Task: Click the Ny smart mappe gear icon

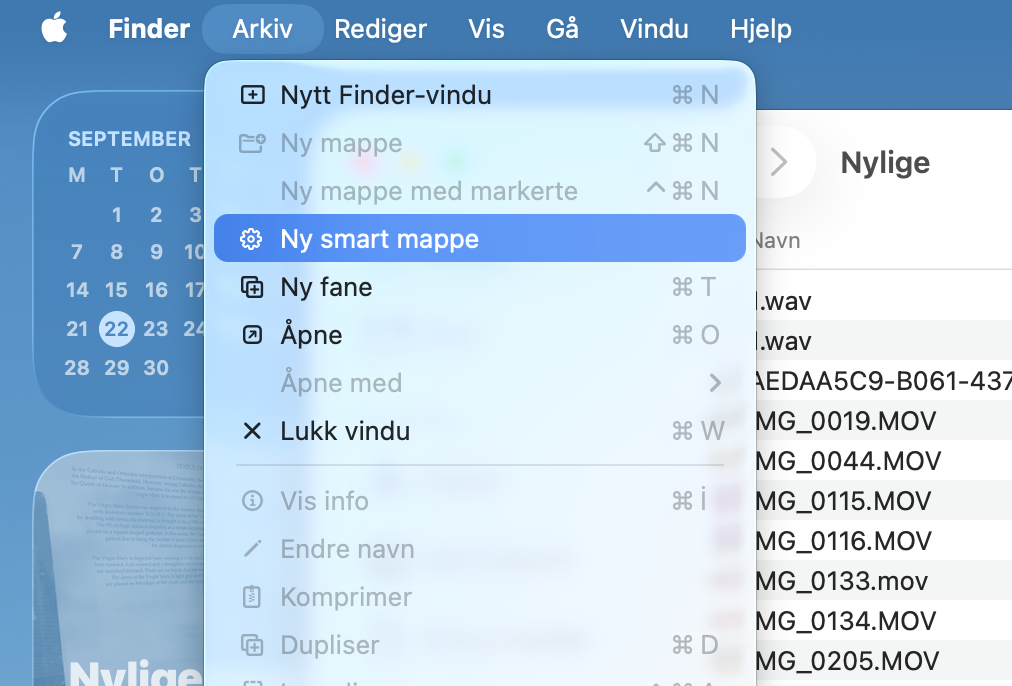Action: (x=251, y=239)
